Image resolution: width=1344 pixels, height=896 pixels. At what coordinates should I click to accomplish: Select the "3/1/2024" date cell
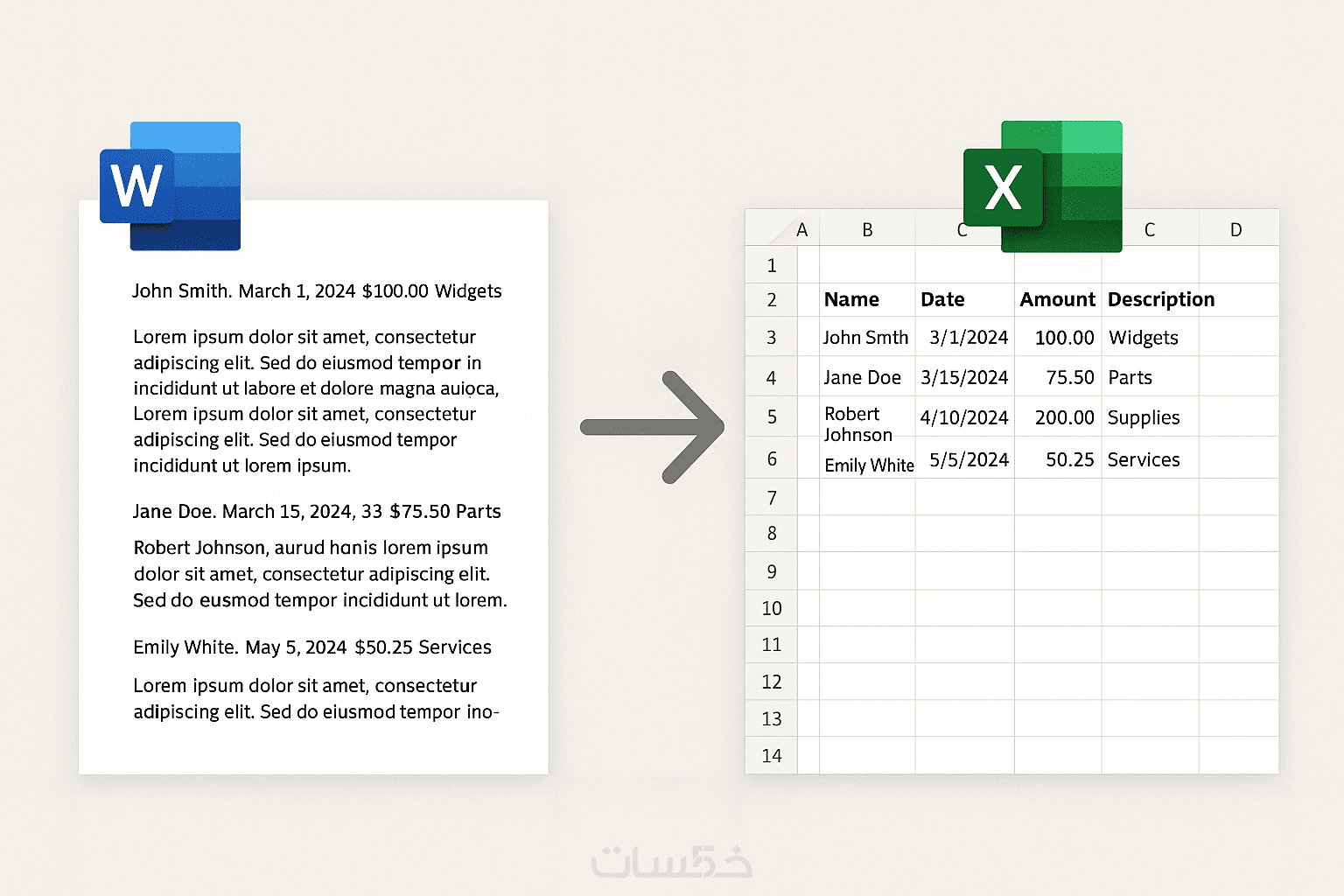pyautogui.click(x=965, y=337)
